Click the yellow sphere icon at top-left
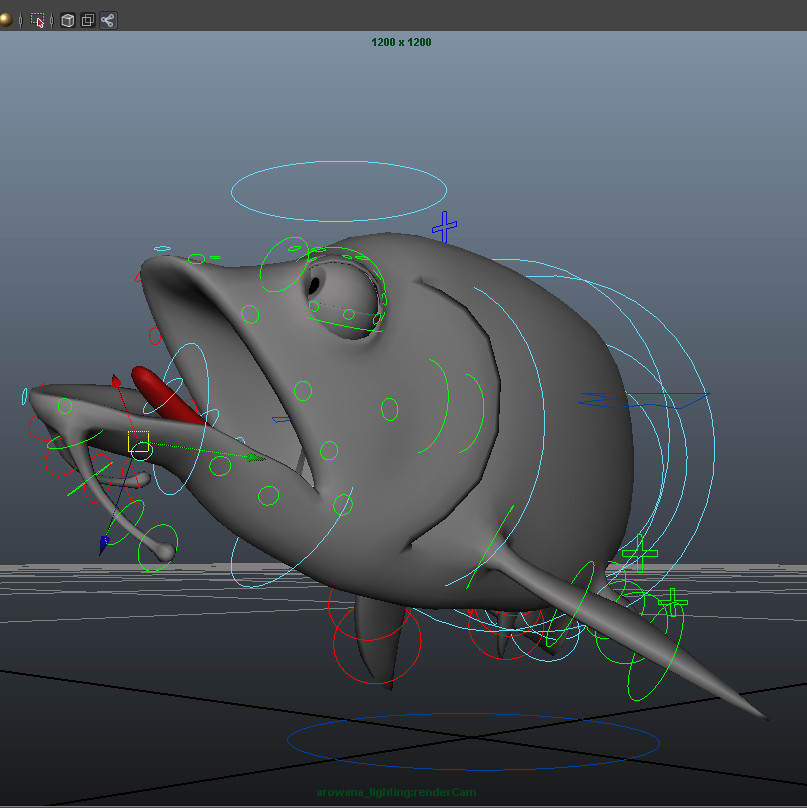The image size is (807, 808). click(5, 20)
